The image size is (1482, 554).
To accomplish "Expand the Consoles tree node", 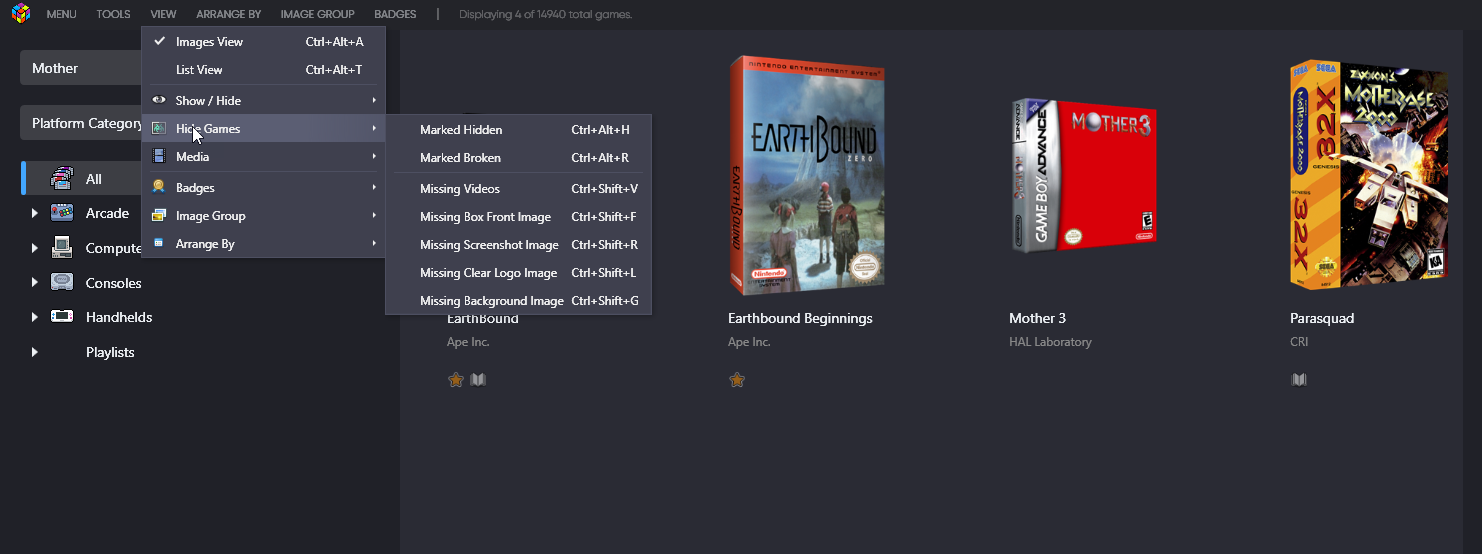I will [35, 283].
